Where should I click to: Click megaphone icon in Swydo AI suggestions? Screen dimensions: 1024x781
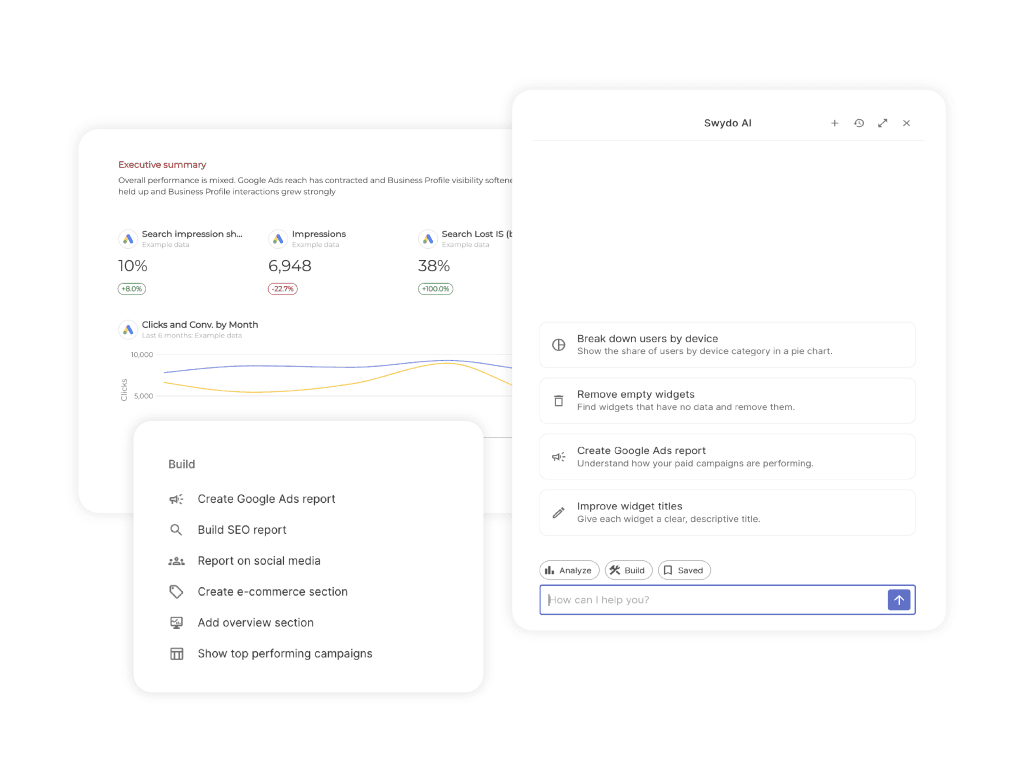[x=558, y=456]
